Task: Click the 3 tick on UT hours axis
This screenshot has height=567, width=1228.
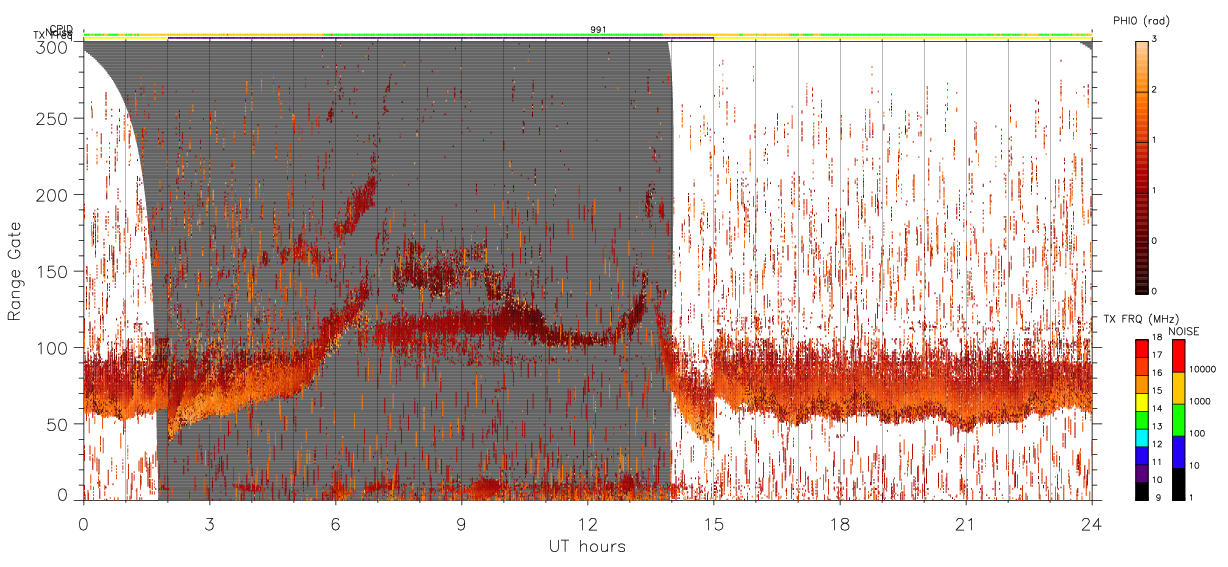Action: click(x=209, y=523)
